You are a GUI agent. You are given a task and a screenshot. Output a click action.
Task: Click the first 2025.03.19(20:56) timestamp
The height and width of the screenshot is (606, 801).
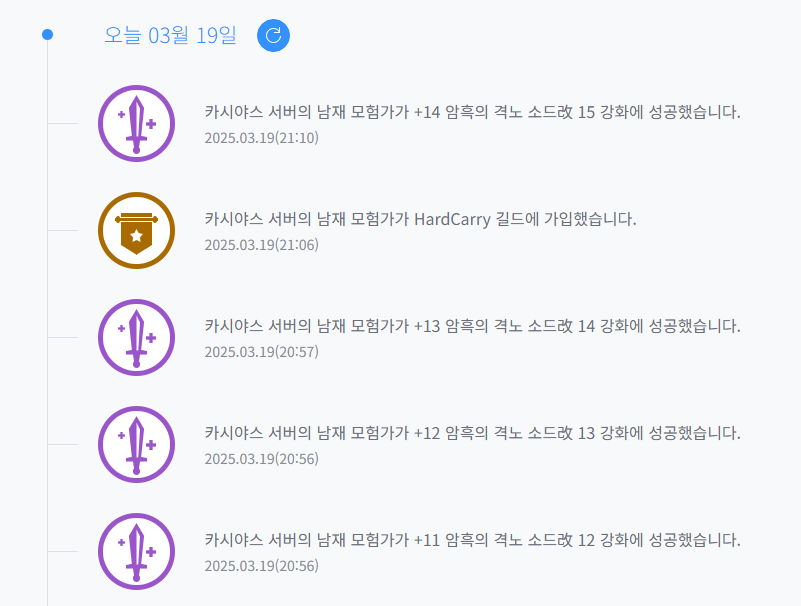262,459
